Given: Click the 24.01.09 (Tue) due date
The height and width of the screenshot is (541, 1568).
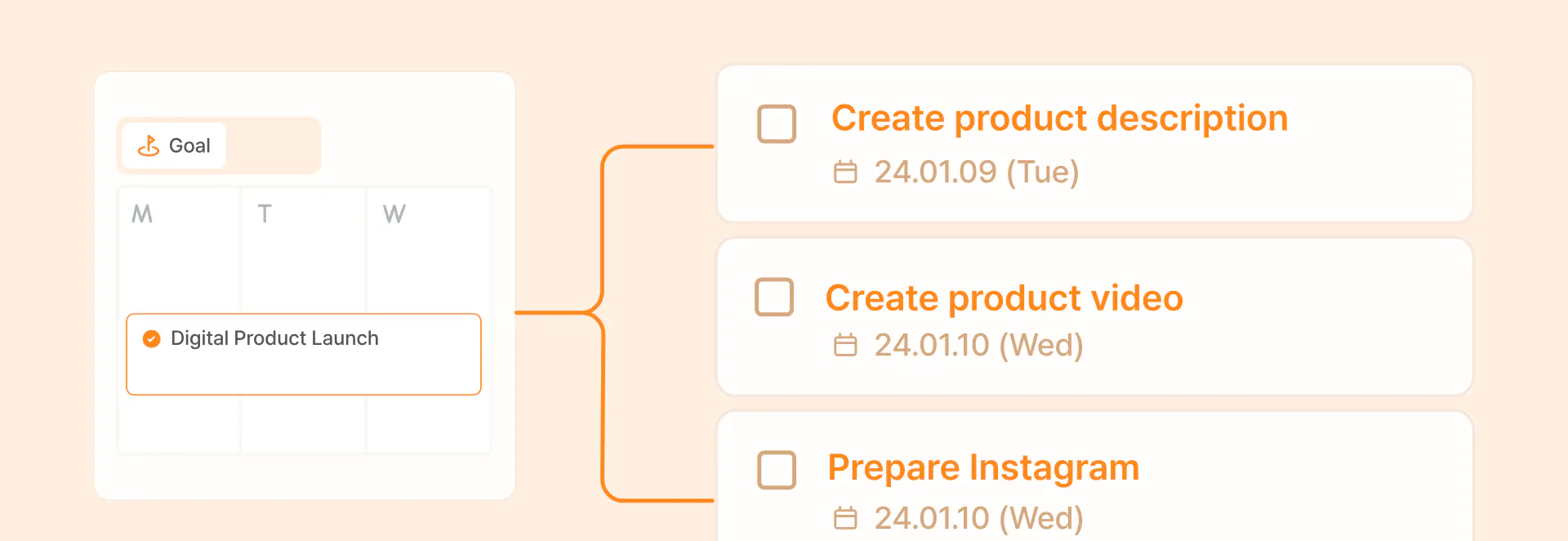Looking at the screenshot, I should [x=977, y=172].
